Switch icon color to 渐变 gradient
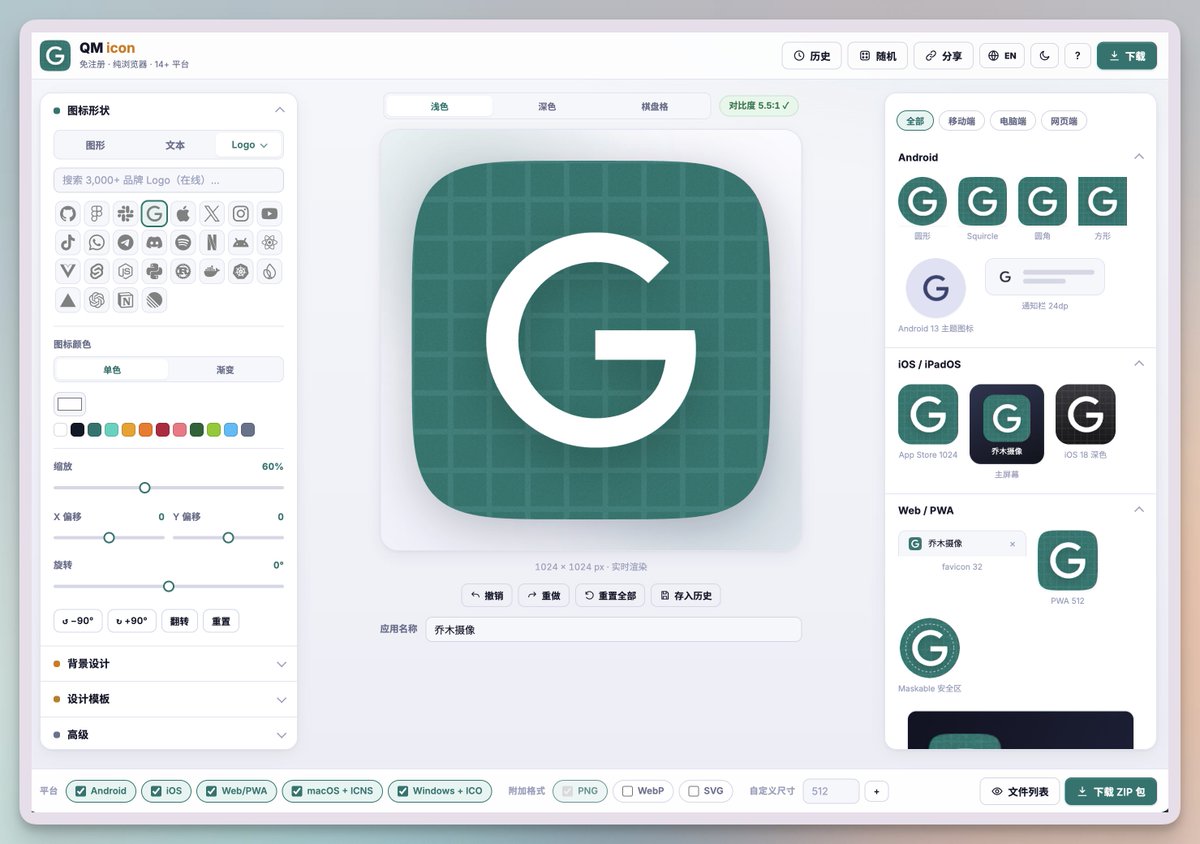 226,369
